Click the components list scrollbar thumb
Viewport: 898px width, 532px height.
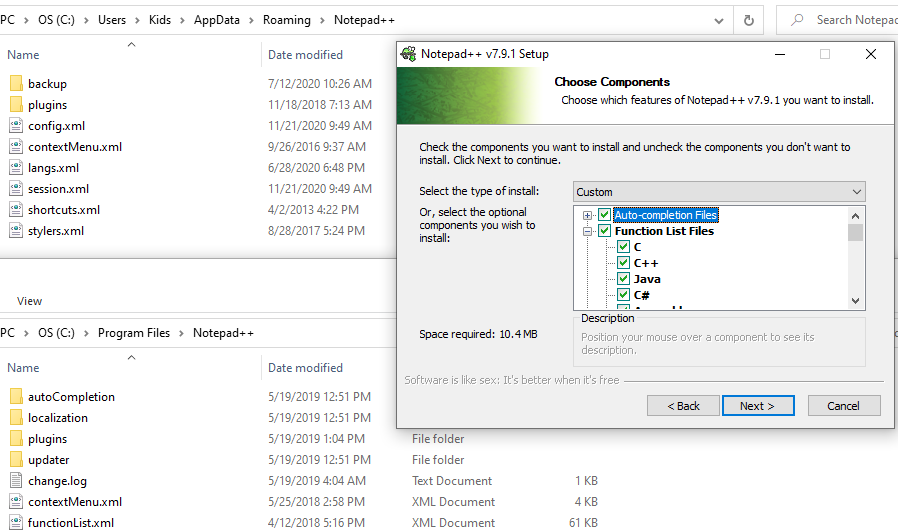856,232
